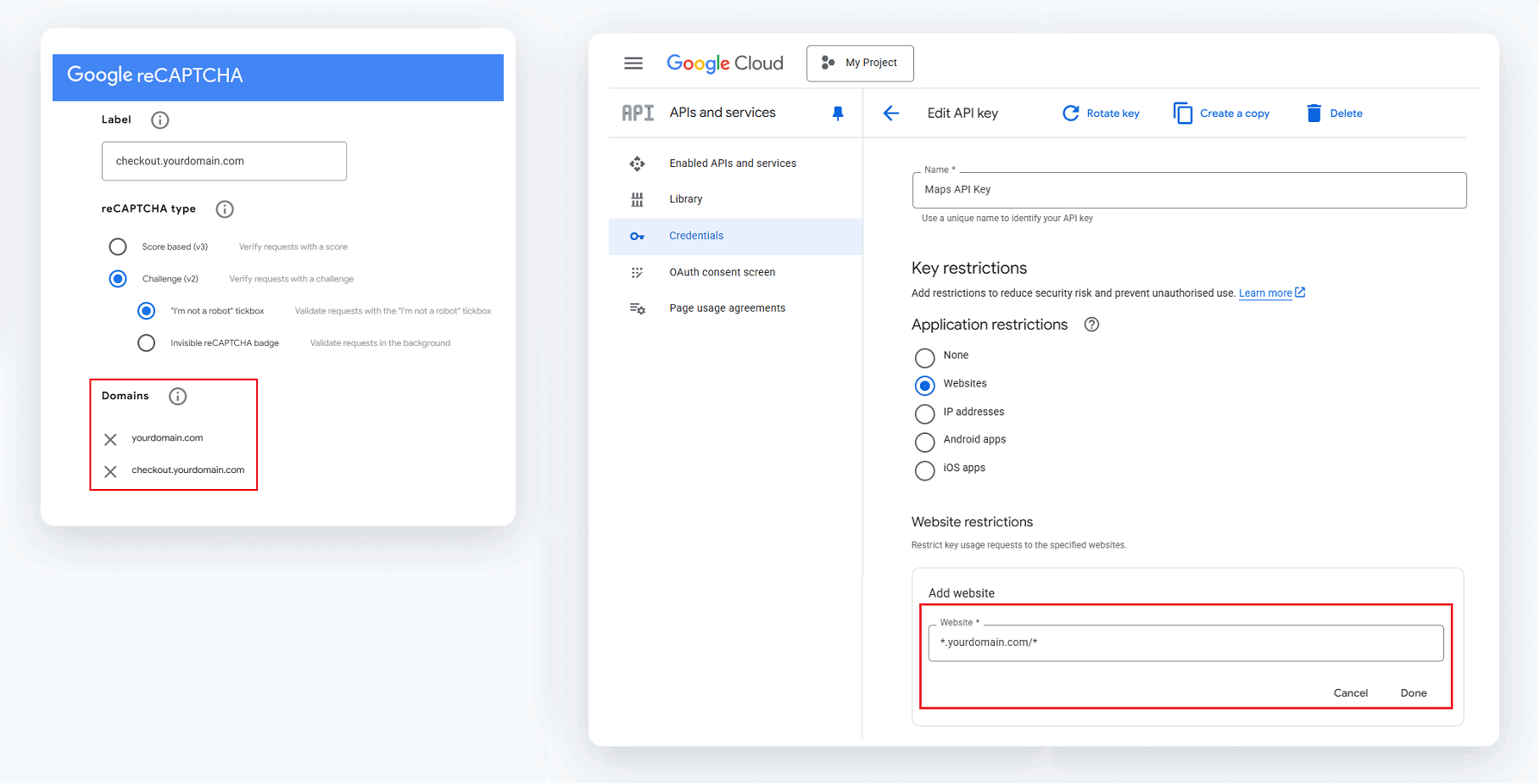1540x784 pixels.
Task: Click the Google reCAPTCHA header title
Action: (155, 75)
